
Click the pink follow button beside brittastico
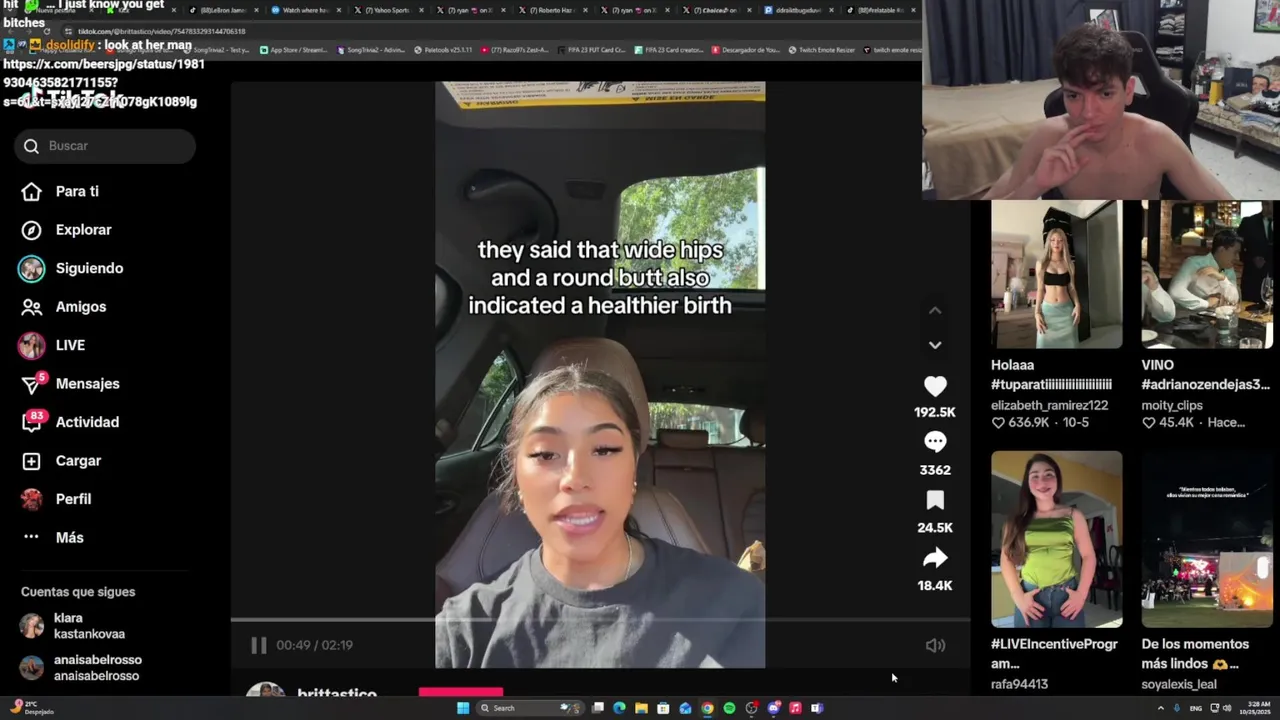click(x=461, y=693)
